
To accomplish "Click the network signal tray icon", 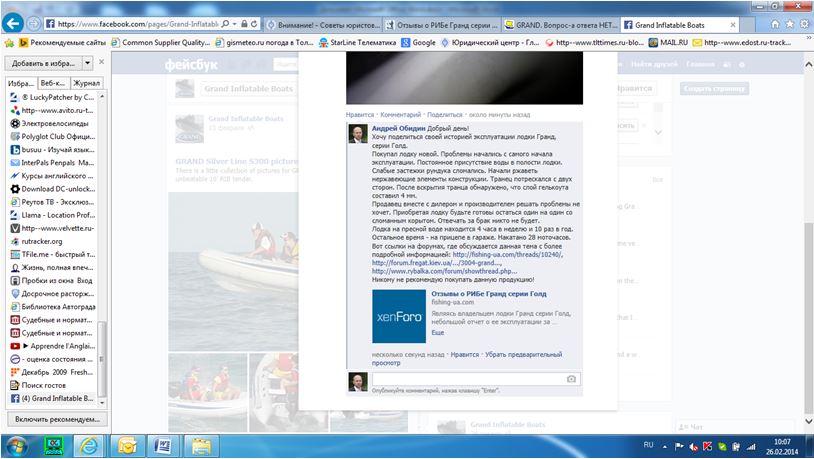I will click(x=751, y=446).
